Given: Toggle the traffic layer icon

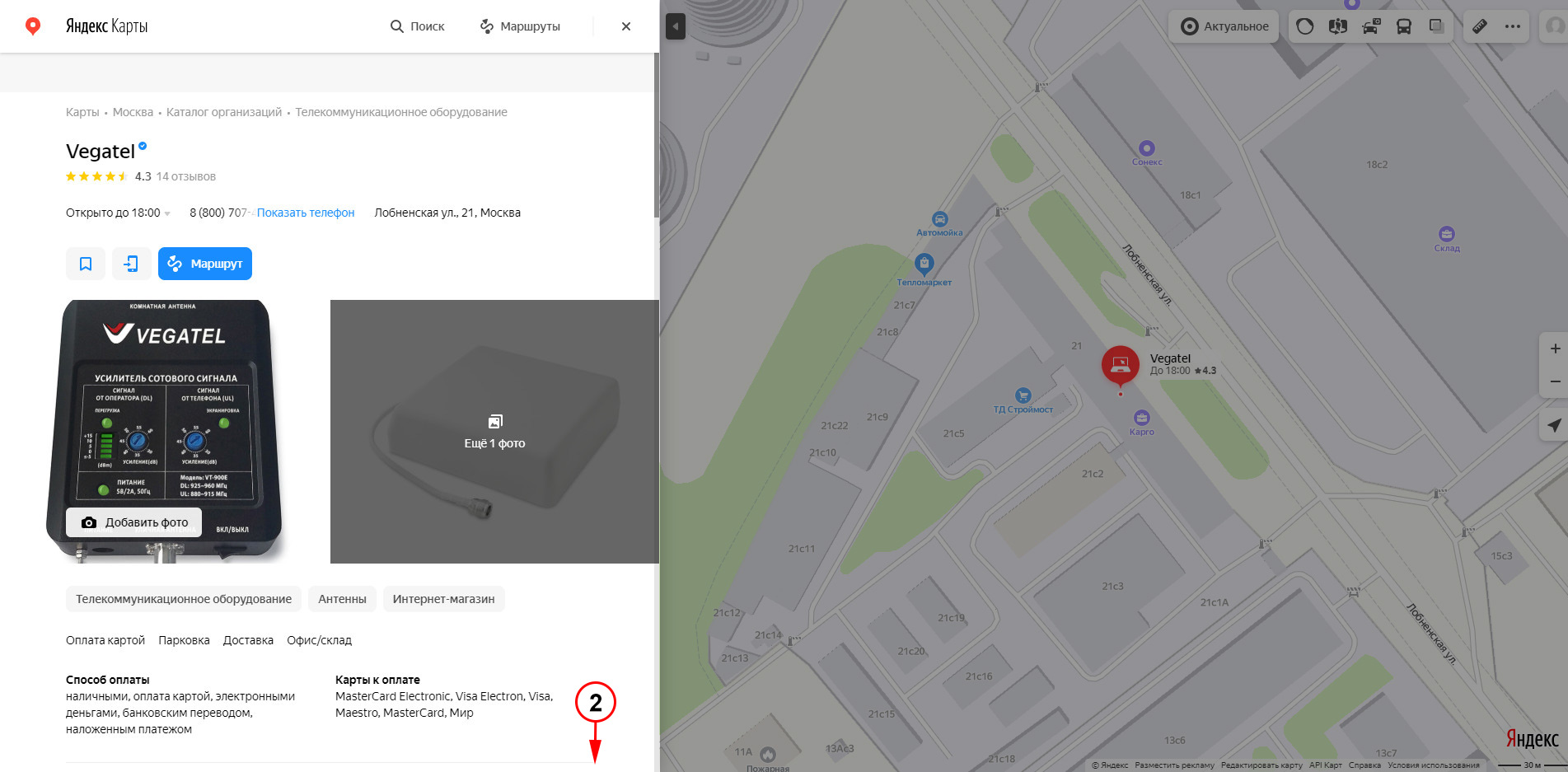Looking at the screenshot, I should 1304,26.
